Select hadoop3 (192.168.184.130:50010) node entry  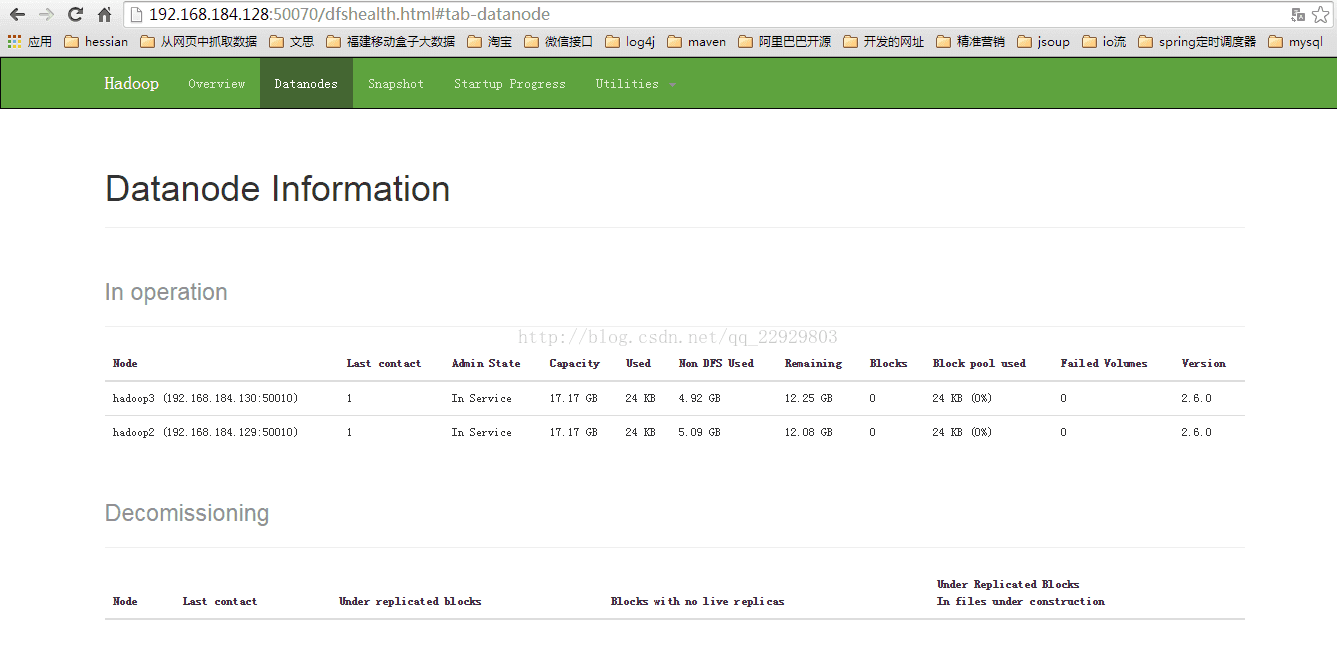(x=205, y=398)
